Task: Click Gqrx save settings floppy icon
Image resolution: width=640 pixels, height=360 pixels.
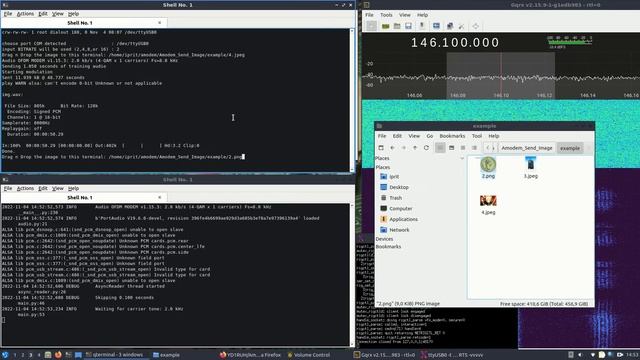Action: coord(408,26)
